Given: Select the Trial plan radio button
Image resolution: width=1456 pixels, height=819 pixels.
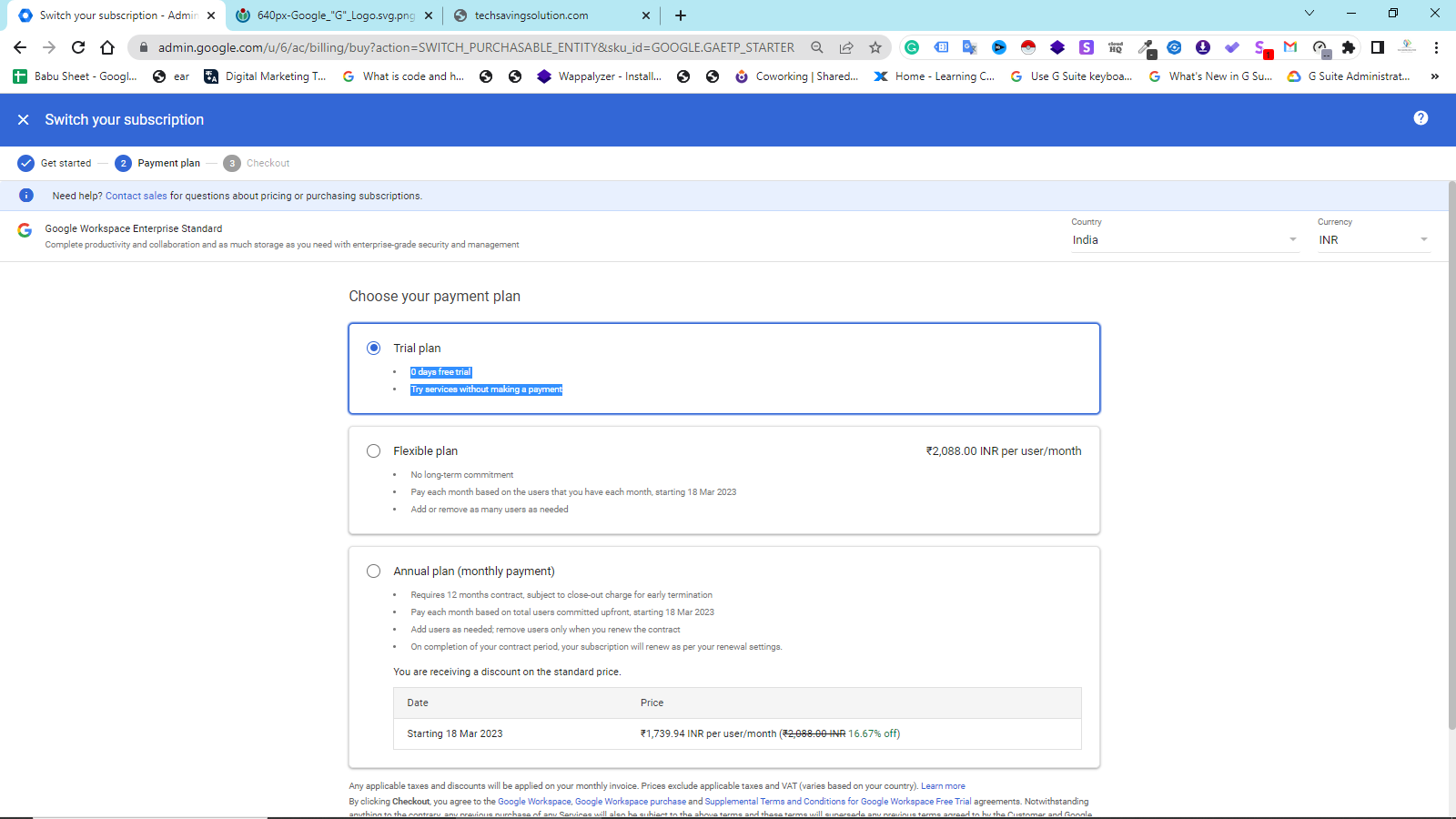Looking at the screenshot, I should pos(373,348).
